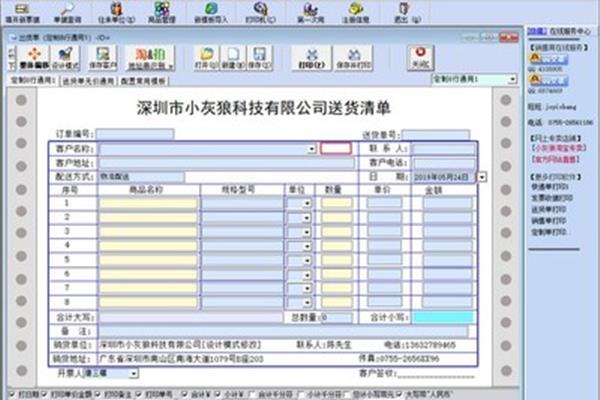Image resolution: width=600 pixels, height=400 pixels.
Task: Enable the 合计千分符 checkbox
Action: coord(252,394)
